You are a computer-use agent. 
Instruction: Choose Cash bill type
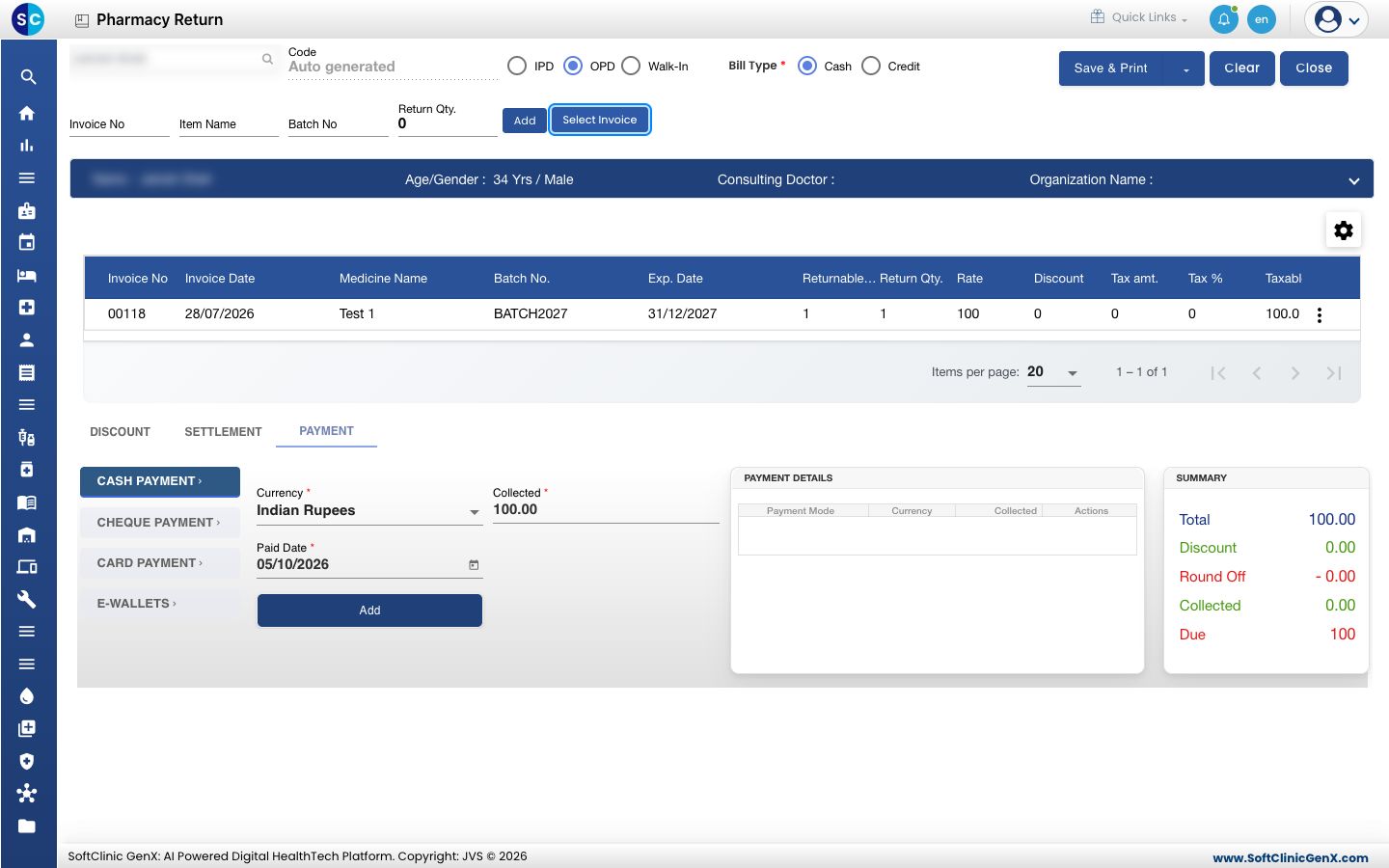[x=807, y=66]
